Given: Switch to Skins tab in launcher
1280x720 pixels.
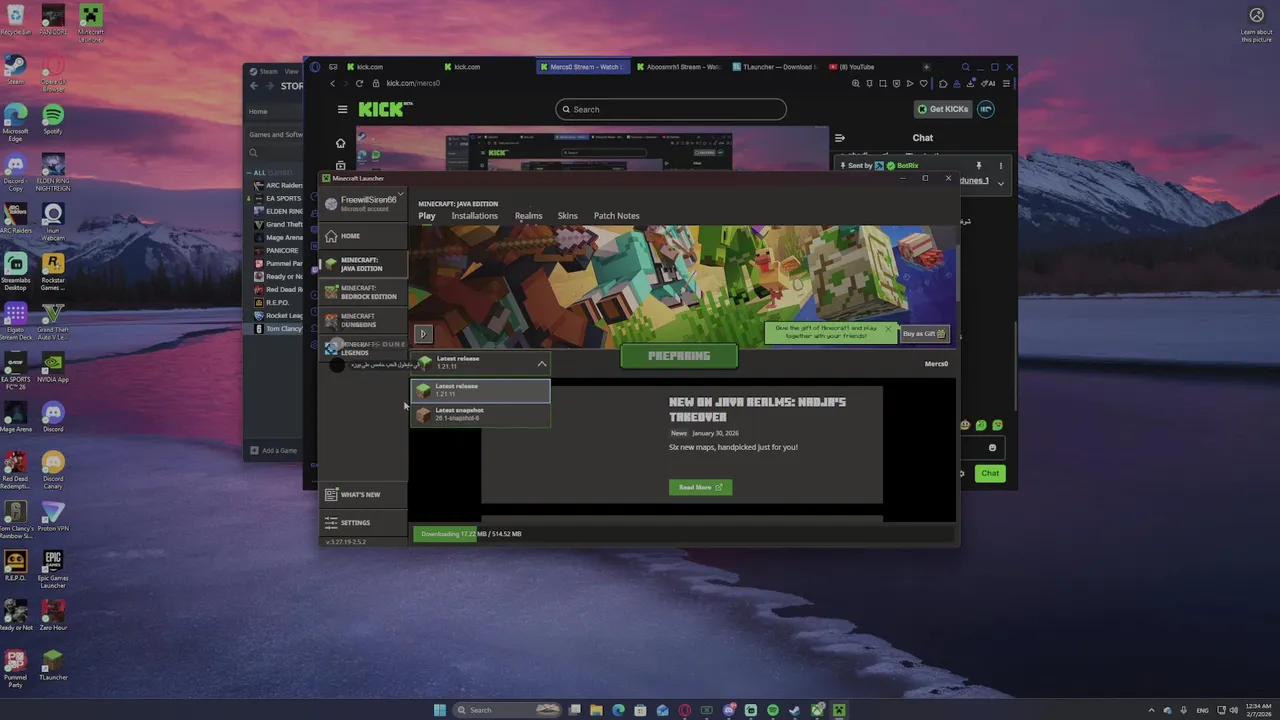Looking at the screenshot, I should (x=567, y=216).
